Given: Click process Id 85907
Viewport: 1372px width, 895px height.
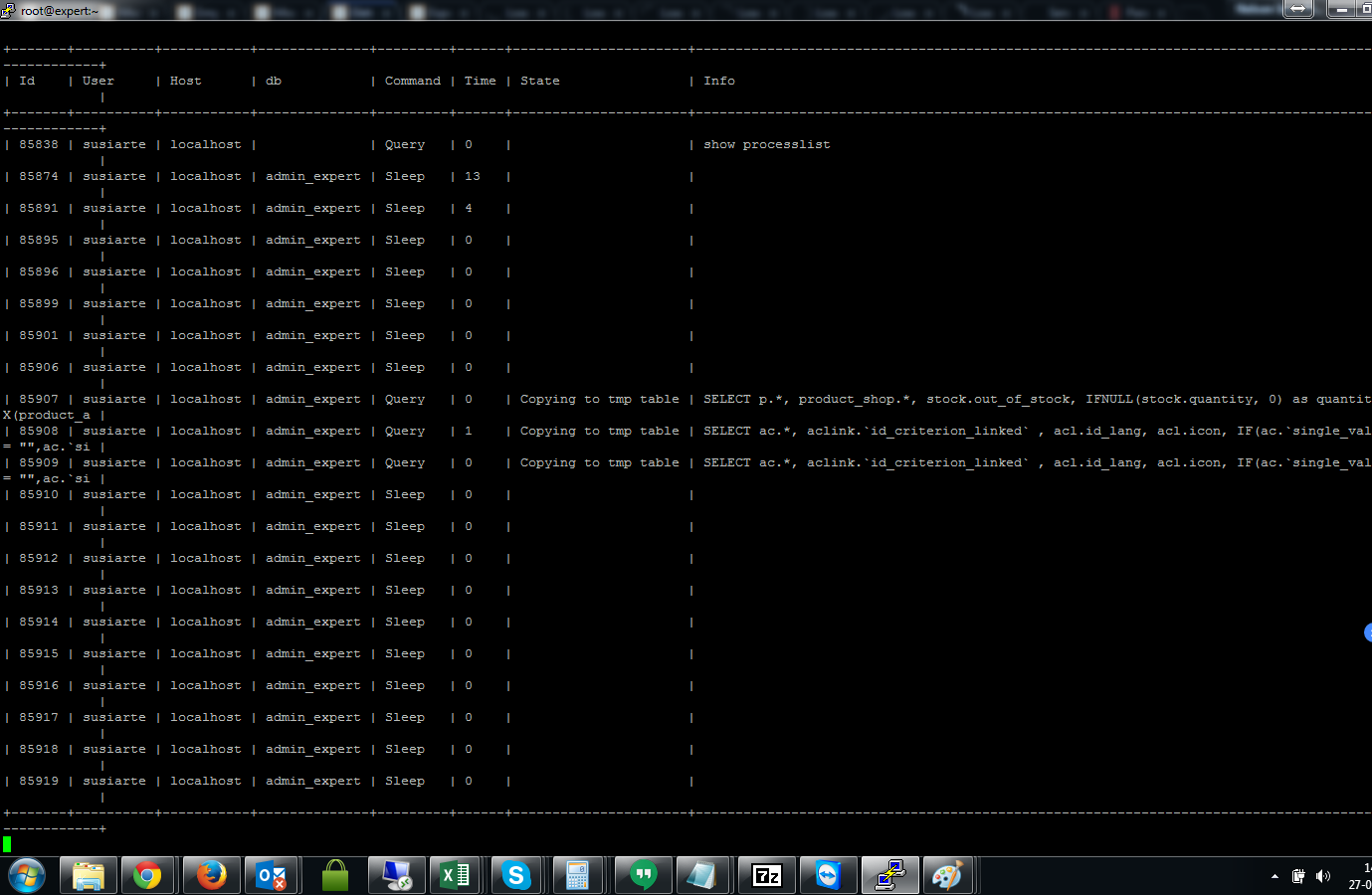Looking at the screenshot, I should tap(39, 400).
